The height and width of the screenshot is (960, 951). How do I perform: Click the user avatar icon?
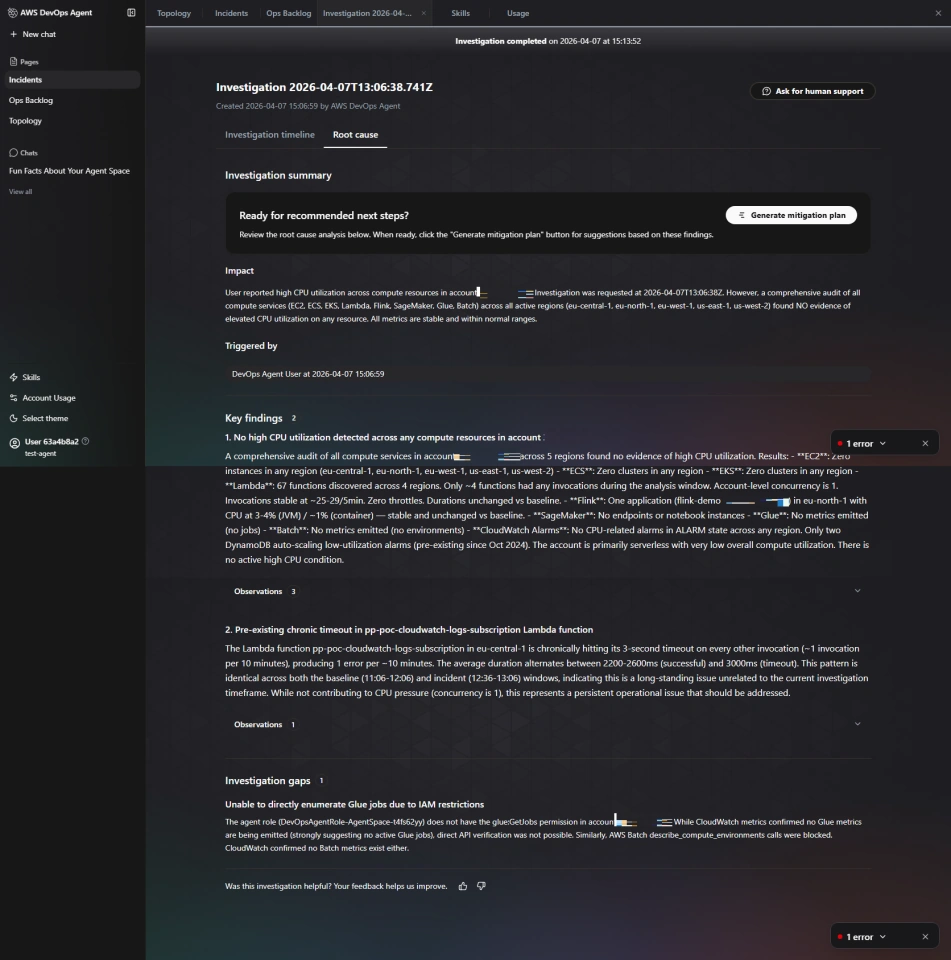coord(15,443)
